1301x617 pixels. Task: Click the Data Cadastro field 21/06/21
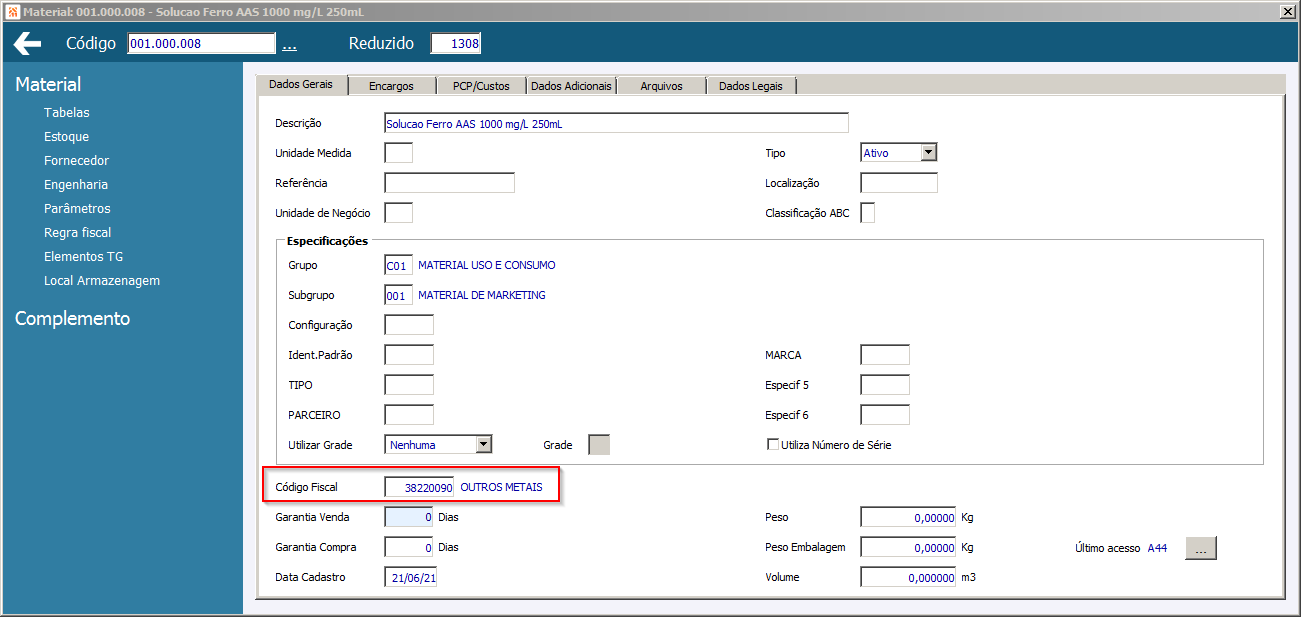[410, 577]
